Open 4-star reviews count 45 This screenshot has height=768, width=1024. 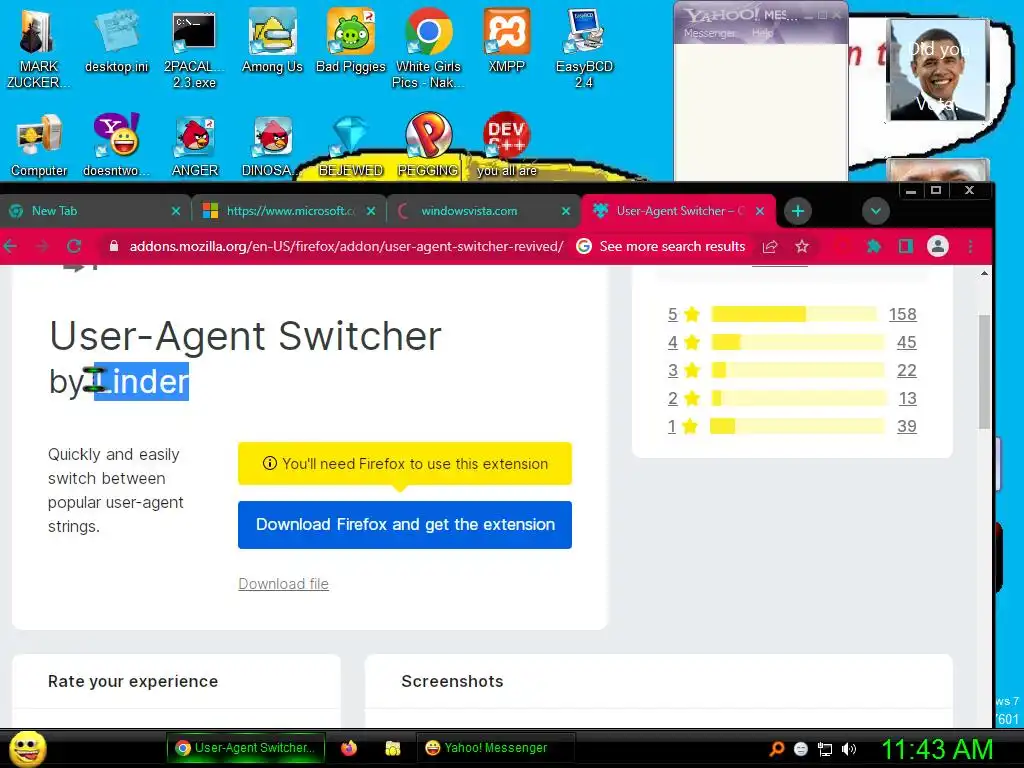[906, 342]
